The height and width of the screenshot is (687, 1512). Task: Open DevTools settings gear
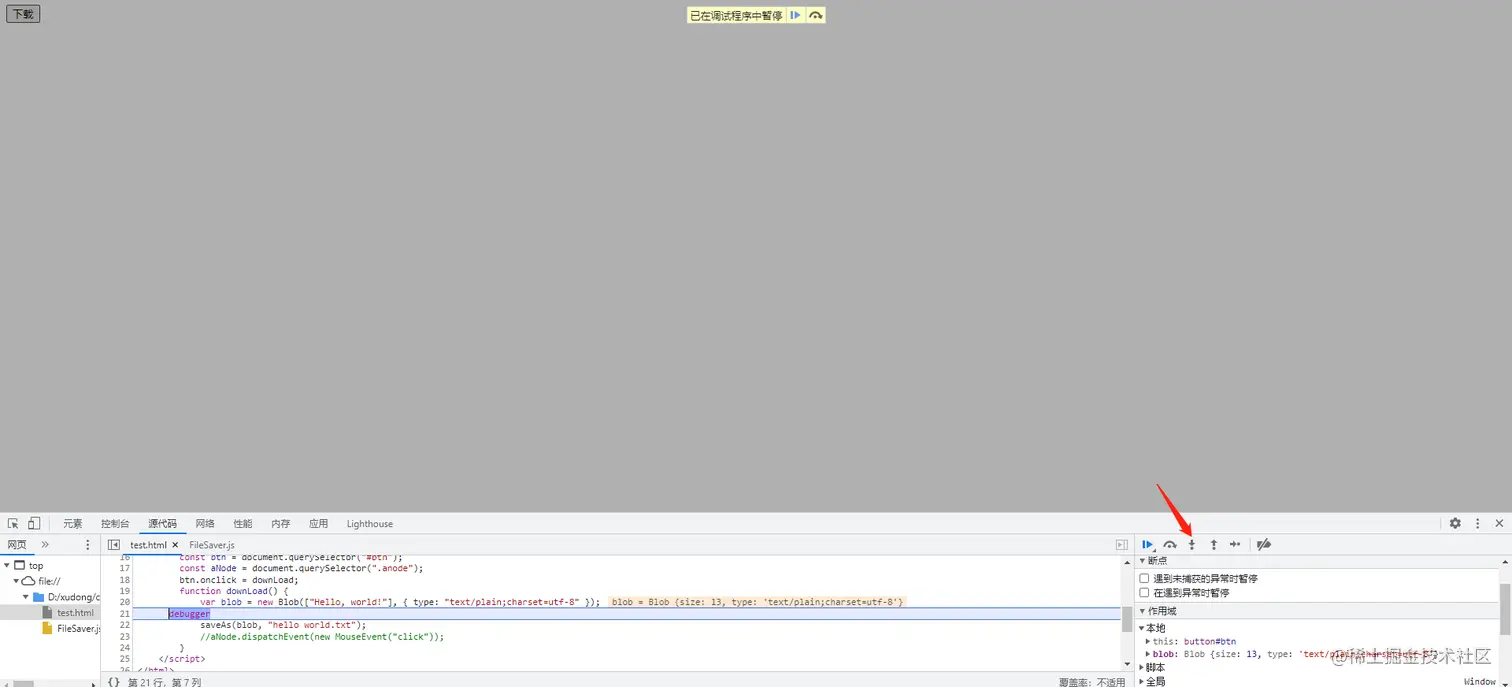coord(1455,523)
